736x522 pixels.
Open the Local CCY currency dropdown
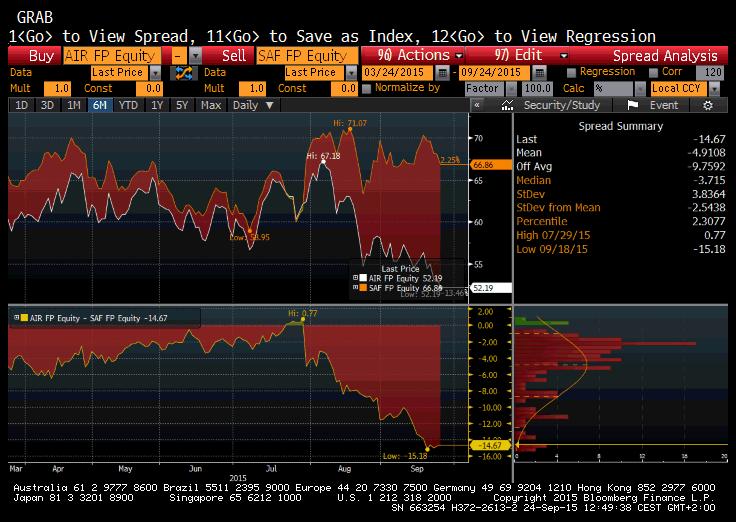(714, 88)
